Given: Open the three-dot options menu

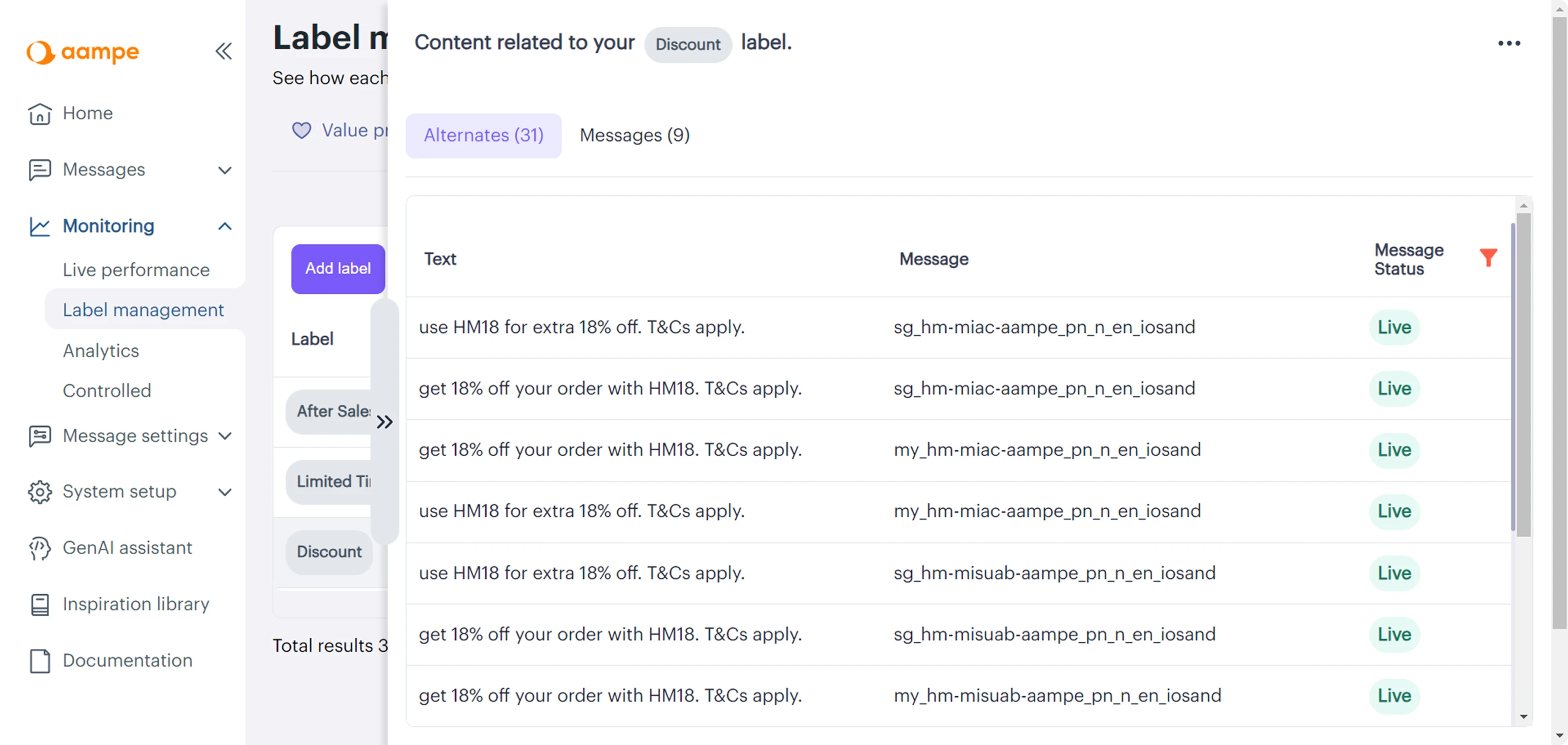Looking at the screenshot, I should (1510, 42).
